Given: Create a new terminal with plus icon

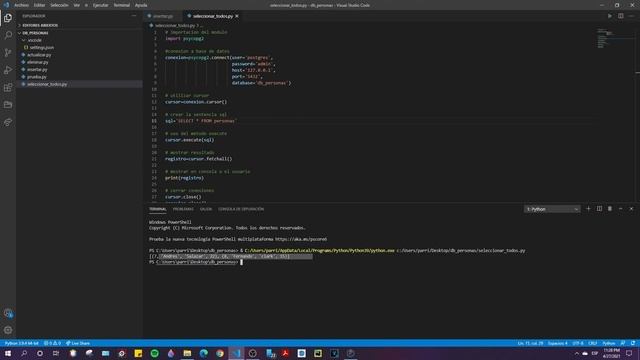Looking at the screenshot, I should pyautogui.click(x=588, y=209).
